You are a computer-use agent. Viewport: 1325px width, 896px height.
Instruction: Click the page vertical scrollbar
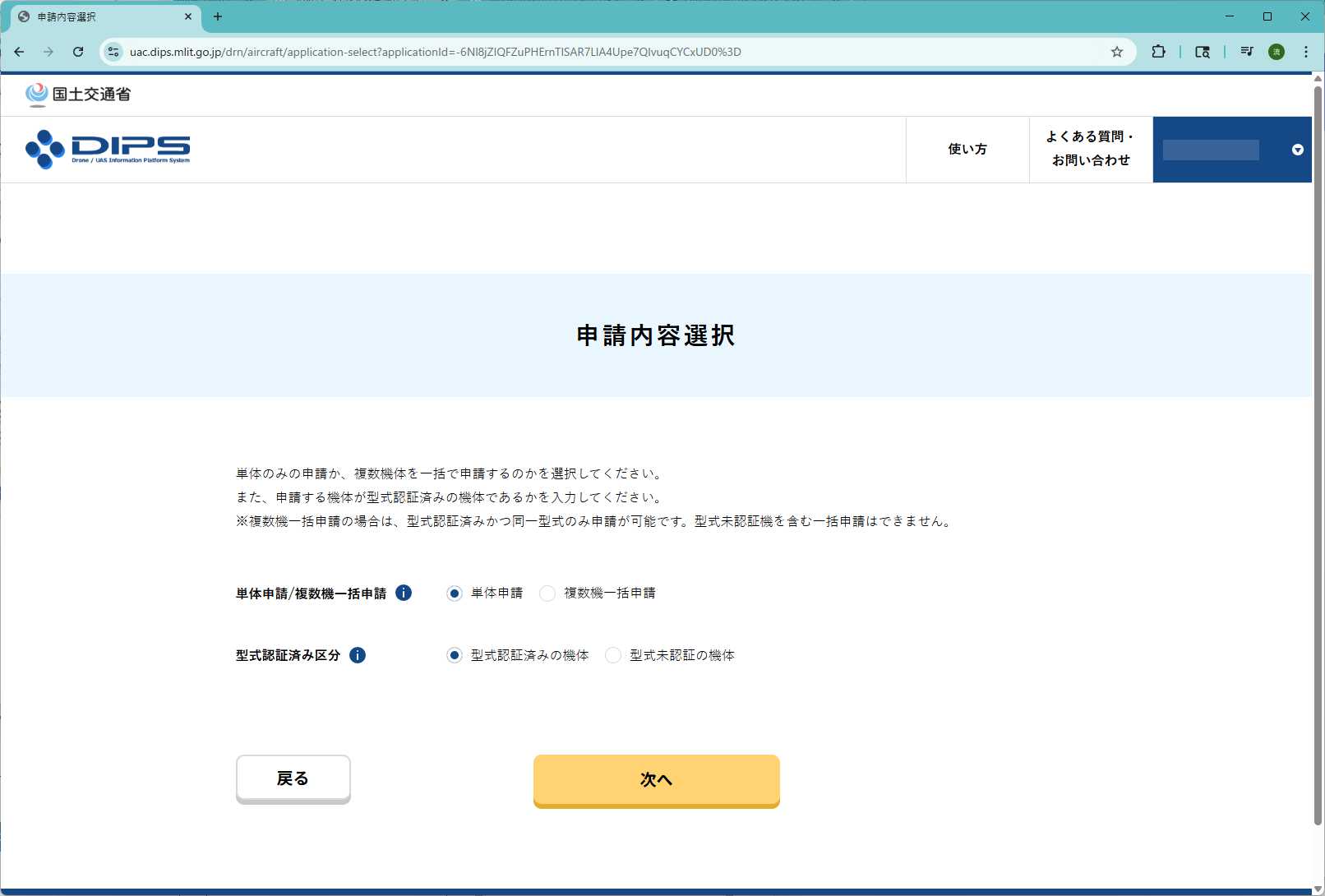(x=1318, y=455)
